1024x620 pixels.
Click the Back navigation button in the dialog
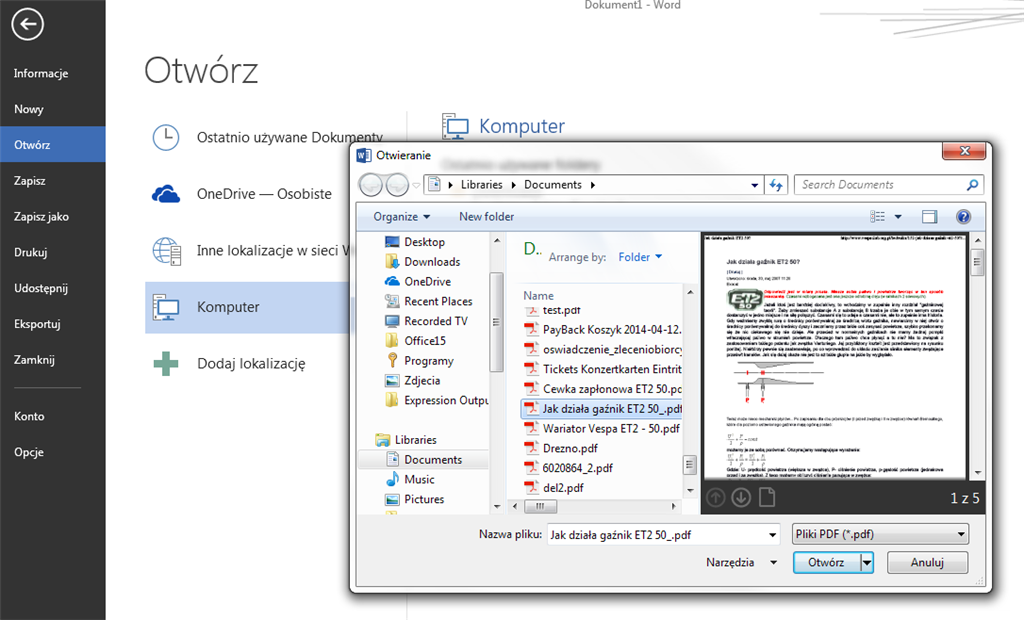[x=371, y=185]
